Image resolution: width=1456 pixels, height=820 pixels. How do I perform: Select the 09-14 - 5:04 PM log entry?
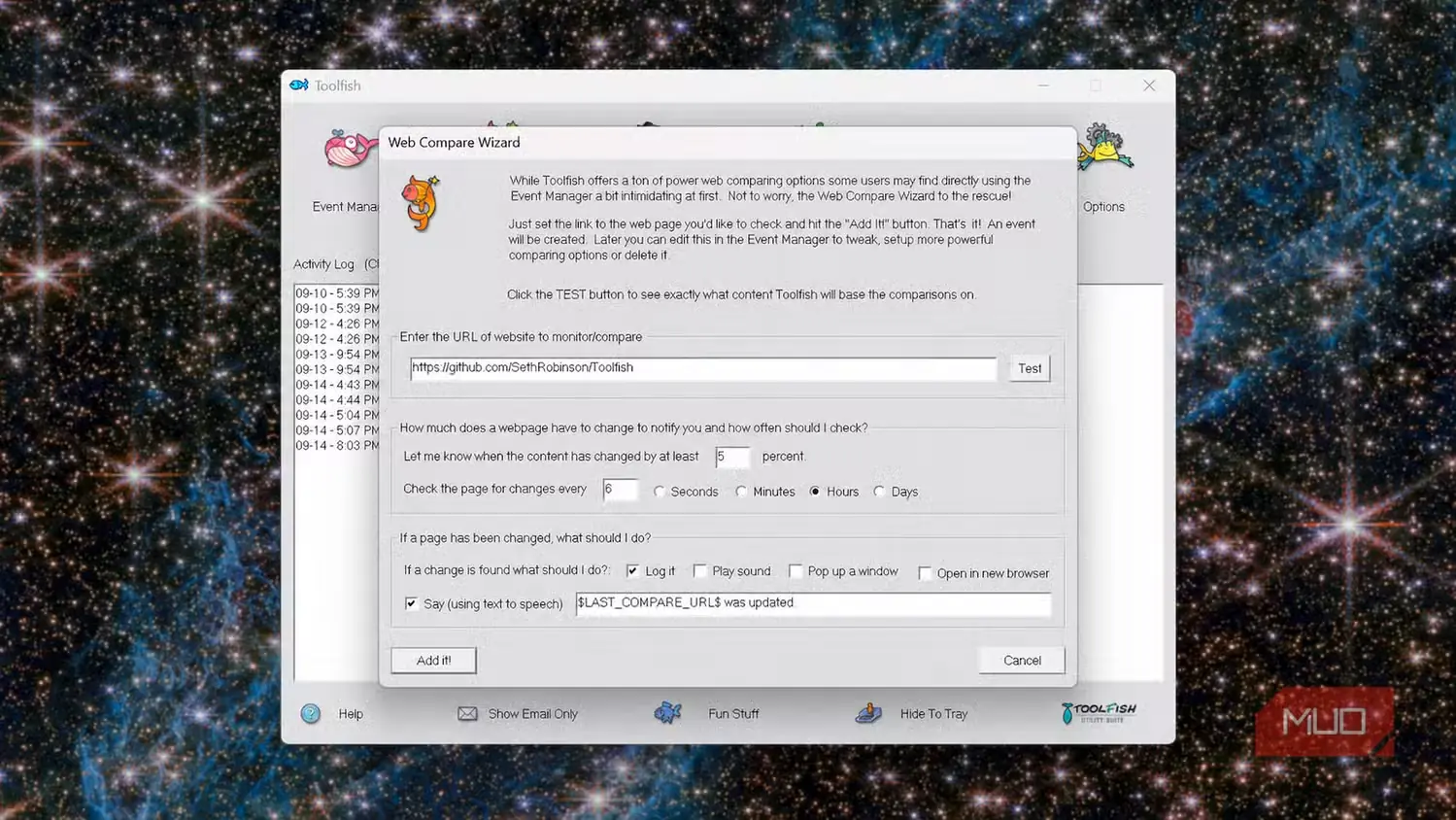coord(337,415)
